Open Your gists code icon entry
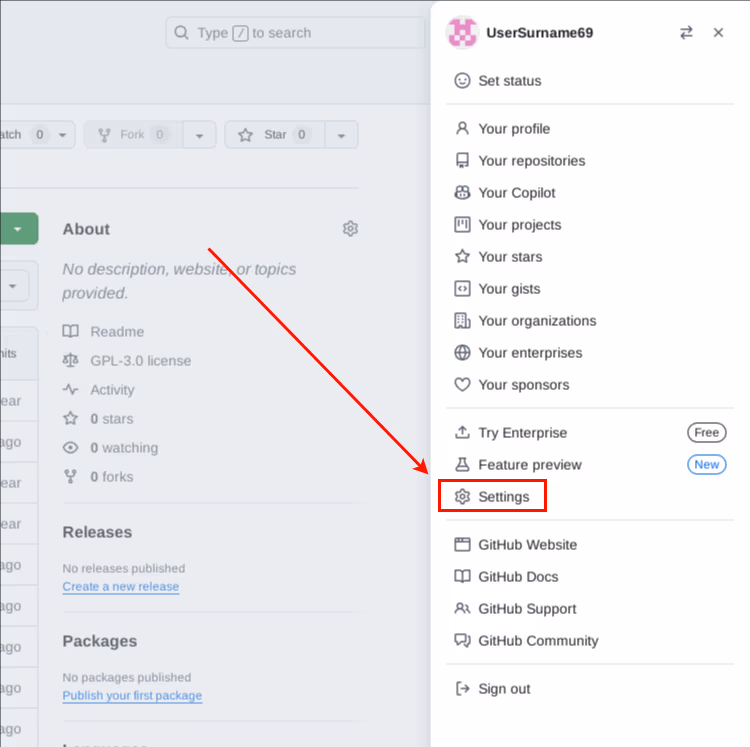Viewport: 750px width, 747px height. pyautogui.click(x=508, y=289)
